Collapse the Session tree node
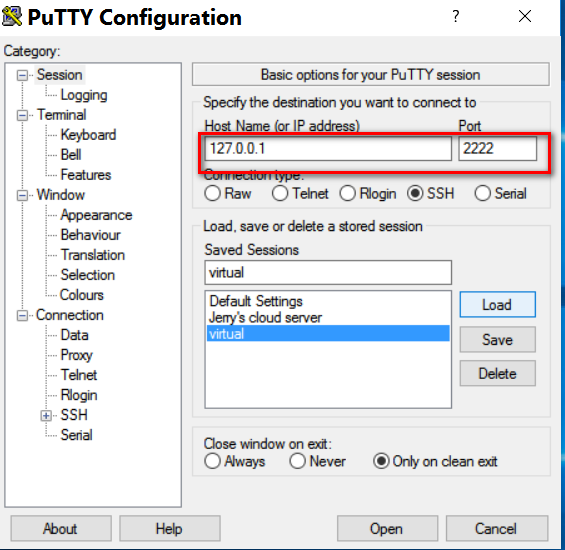 [22, 75]
